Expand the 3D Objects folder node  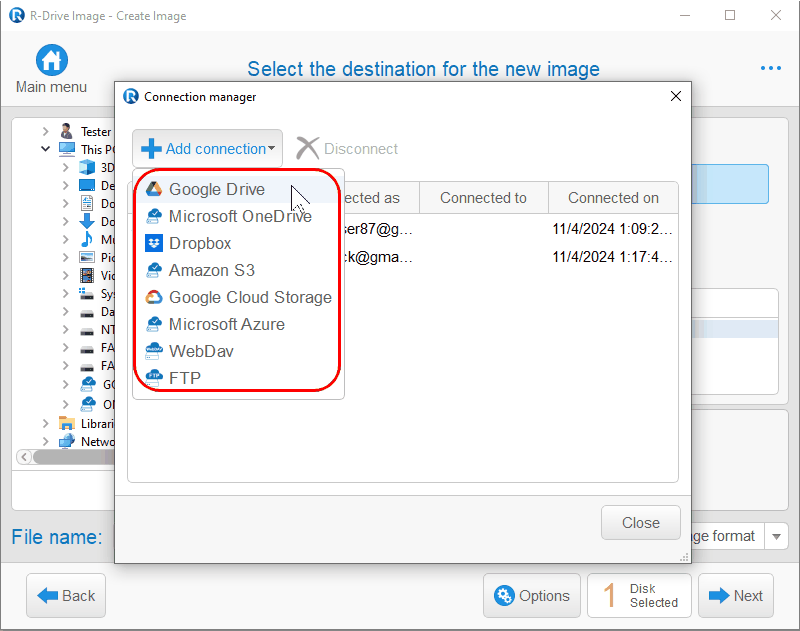coord(65,167)
